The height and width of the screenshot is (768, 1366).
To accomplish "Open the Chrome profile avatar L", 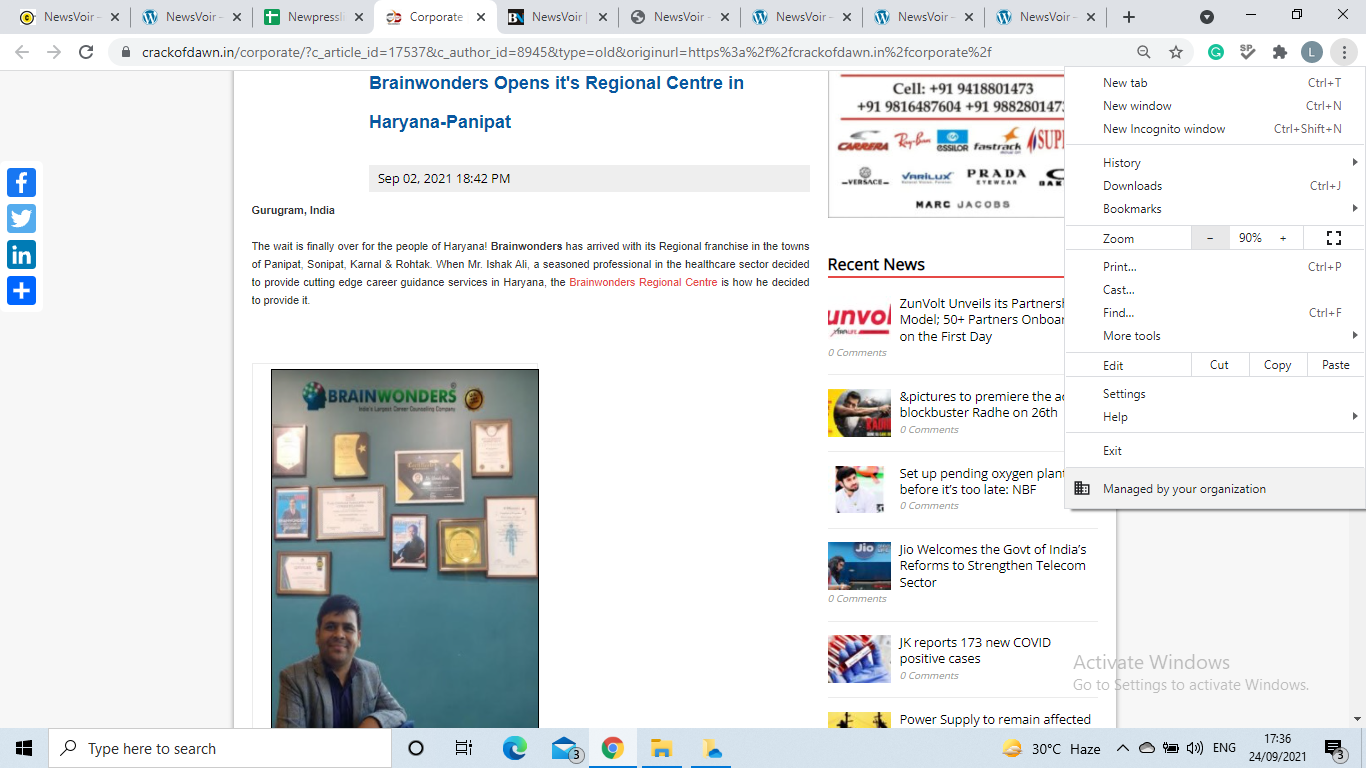I will [x=1311, y=52].
